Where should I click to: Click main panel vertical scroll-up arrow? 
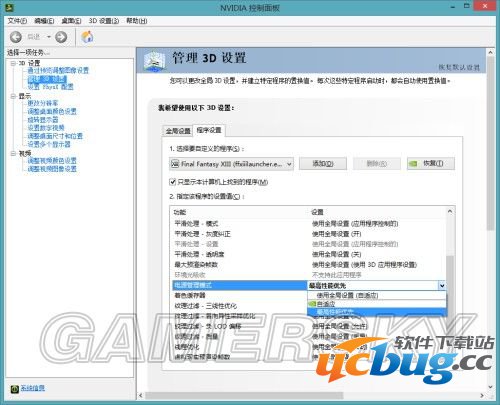pyautogui.click(x=490, y=52)
